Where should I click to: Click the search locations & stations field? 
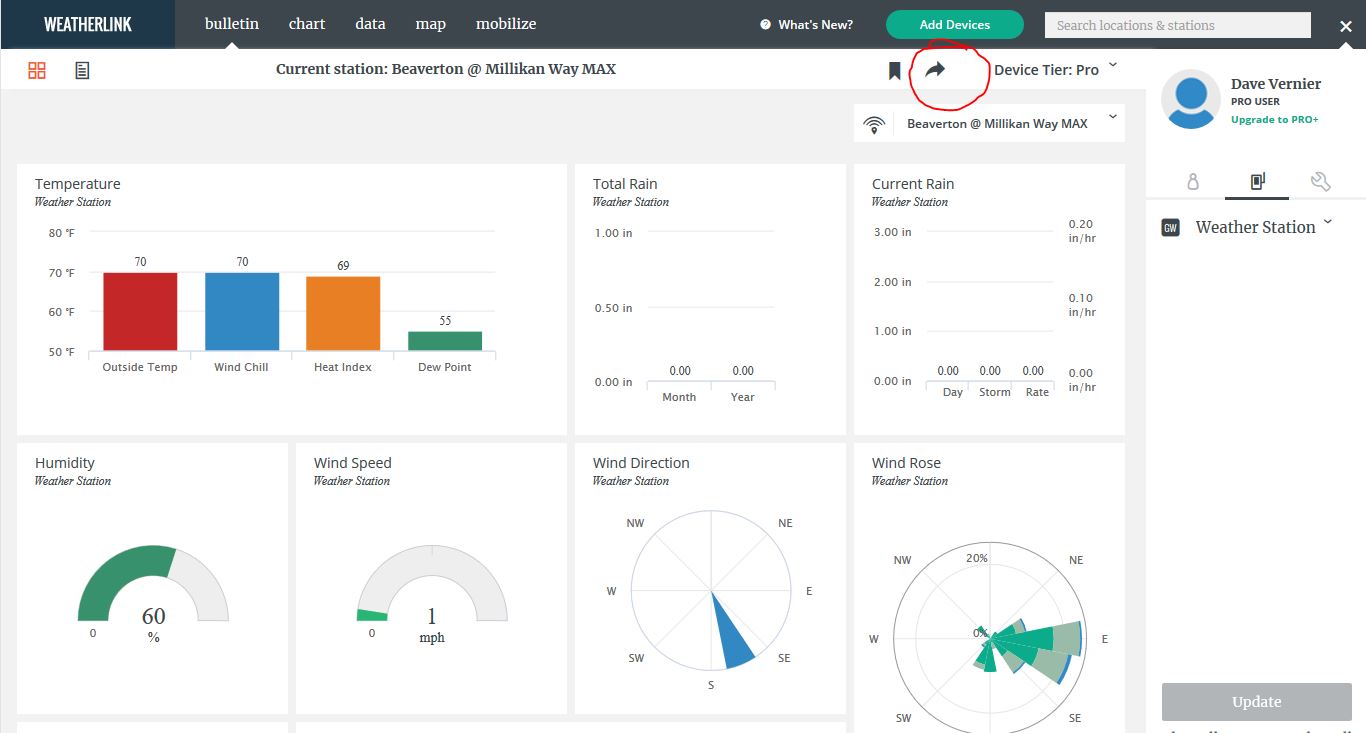click(x=1178, y=25)
